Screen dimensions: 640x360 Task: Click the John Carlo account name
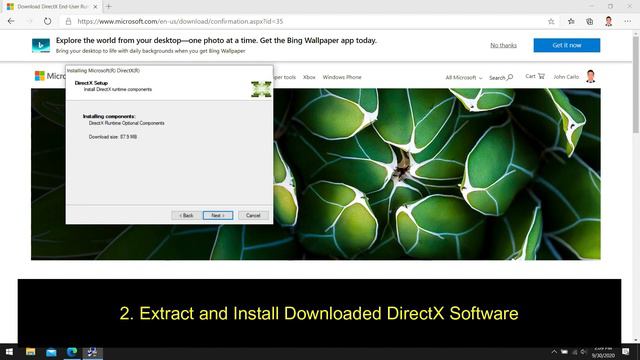point(566,77)
